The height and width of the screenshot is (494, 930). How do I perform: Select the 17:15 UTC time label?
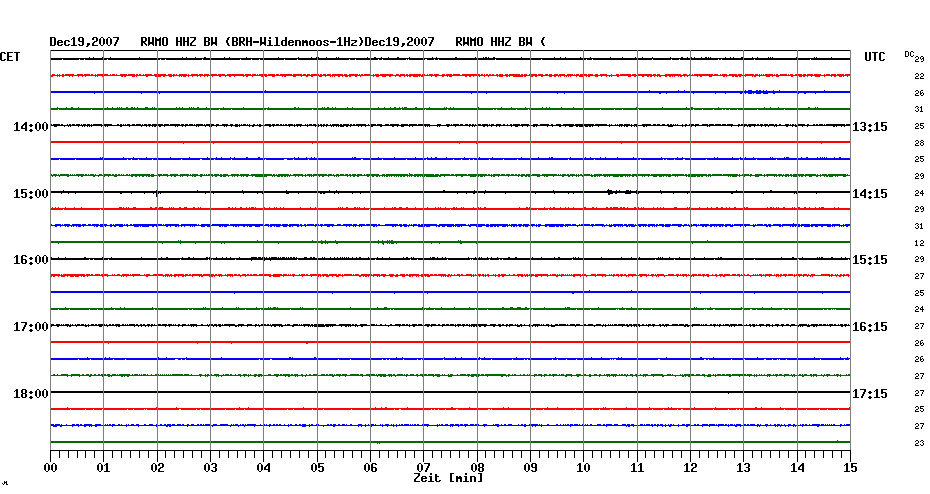[x=870, y=394]
